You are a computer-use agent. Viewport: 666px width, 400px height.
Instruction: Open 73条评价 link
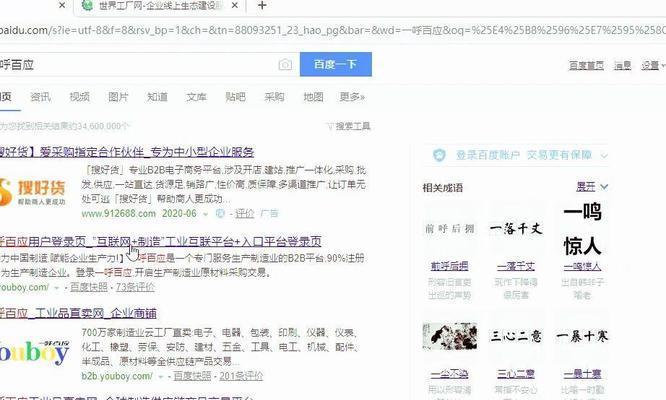tap(135, 287)
